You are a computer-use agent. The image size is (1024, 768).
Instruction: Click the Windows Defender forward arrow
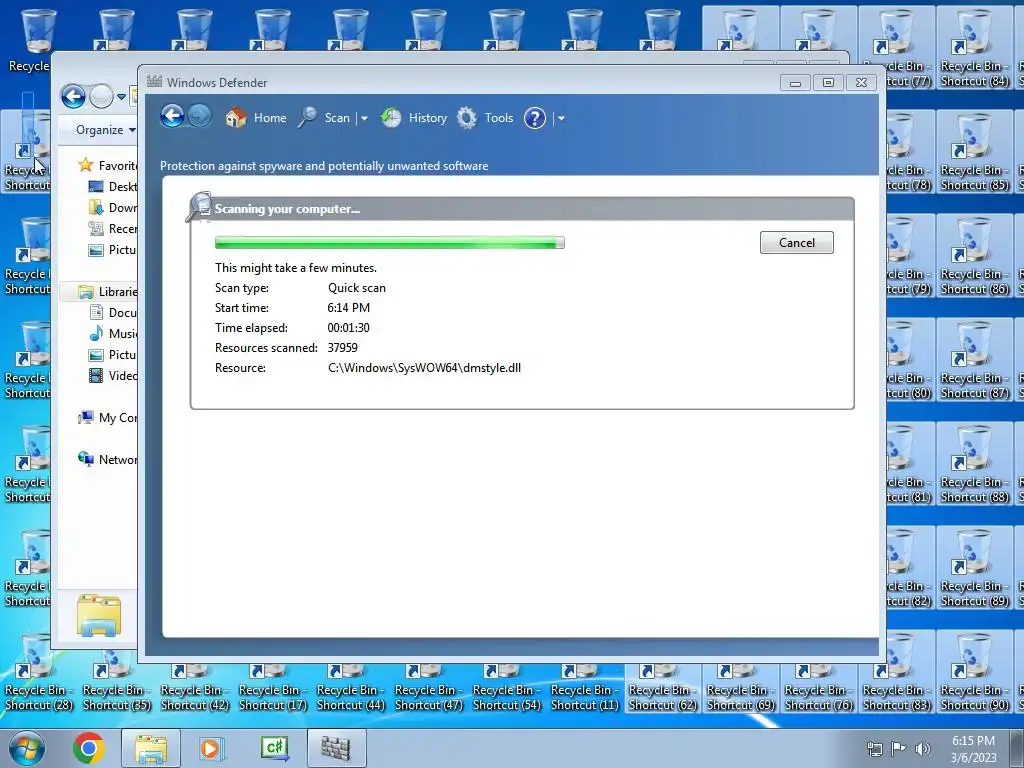[200, 117]
